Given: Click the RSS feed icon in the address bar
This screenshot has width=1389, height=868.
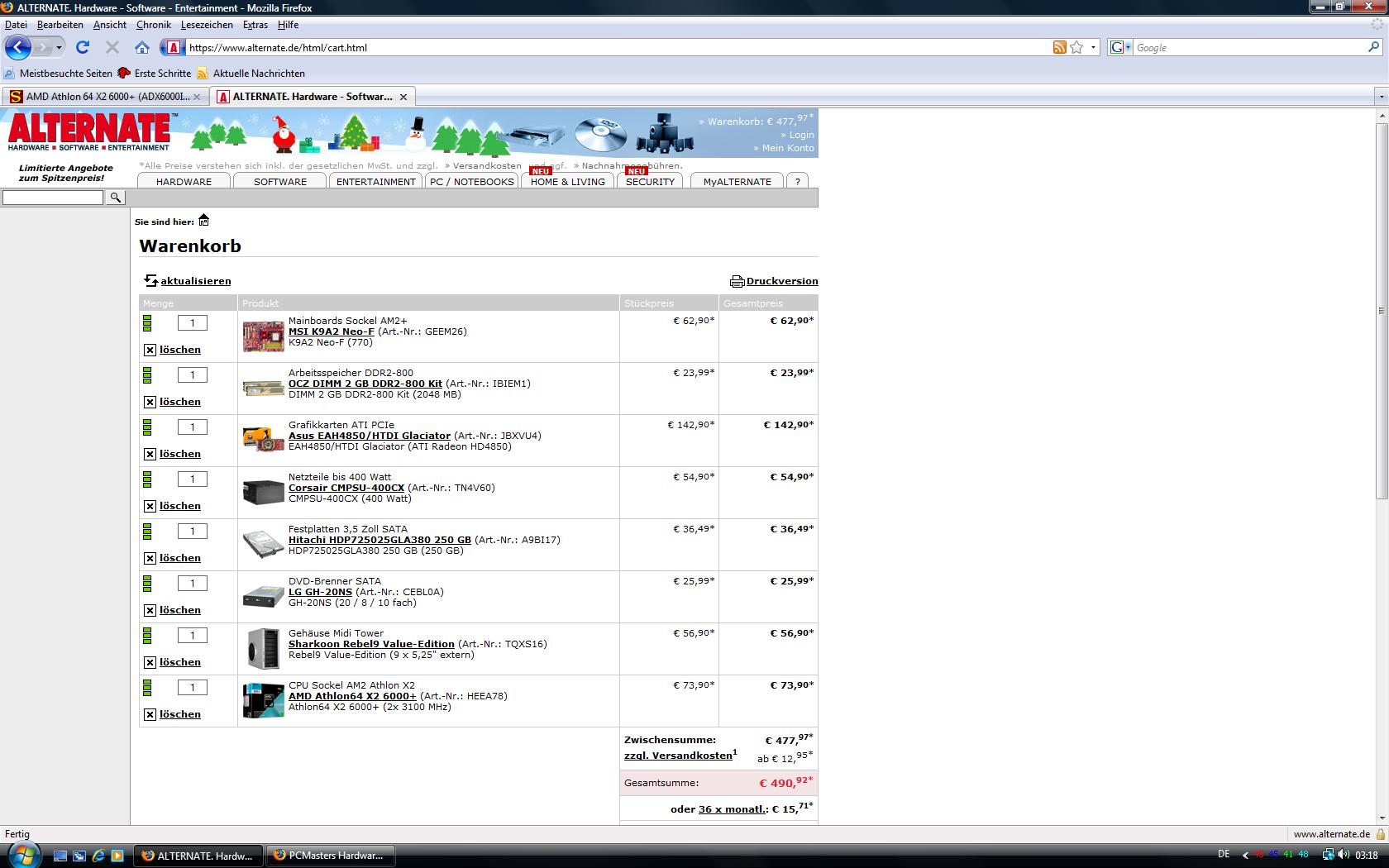Looking at the screenshot, I should point(1059,47).
